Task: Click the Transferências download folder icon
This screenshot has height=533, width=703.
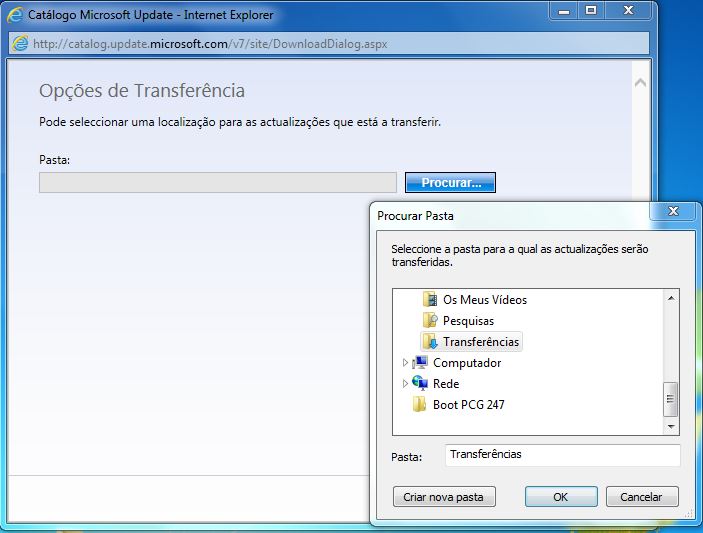Action: [x=430, y=342]
